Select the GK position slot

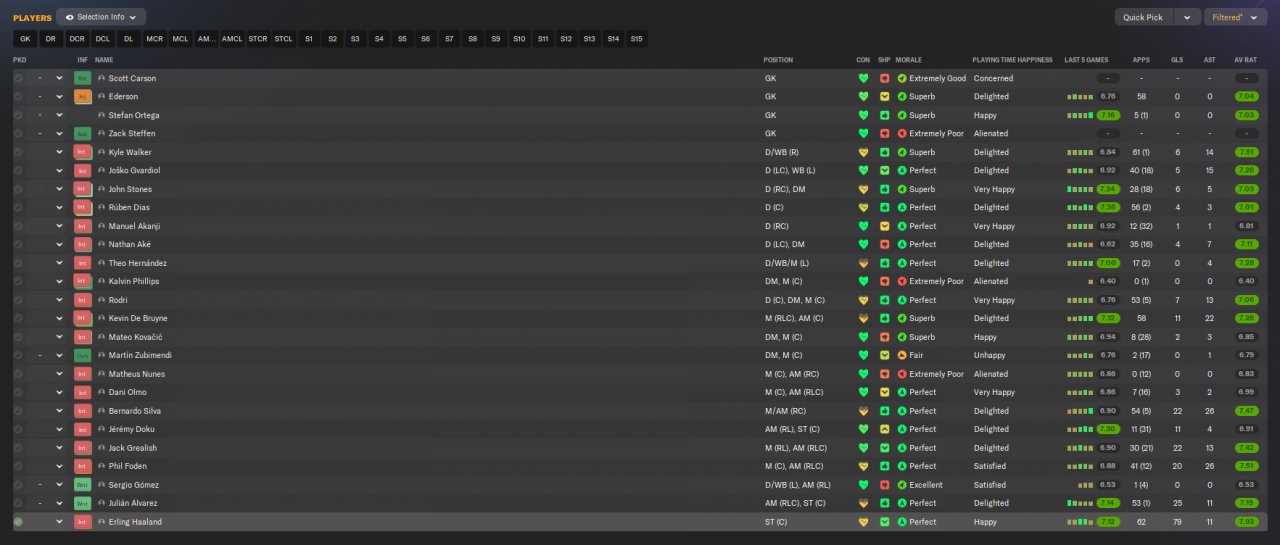[25, 39]
